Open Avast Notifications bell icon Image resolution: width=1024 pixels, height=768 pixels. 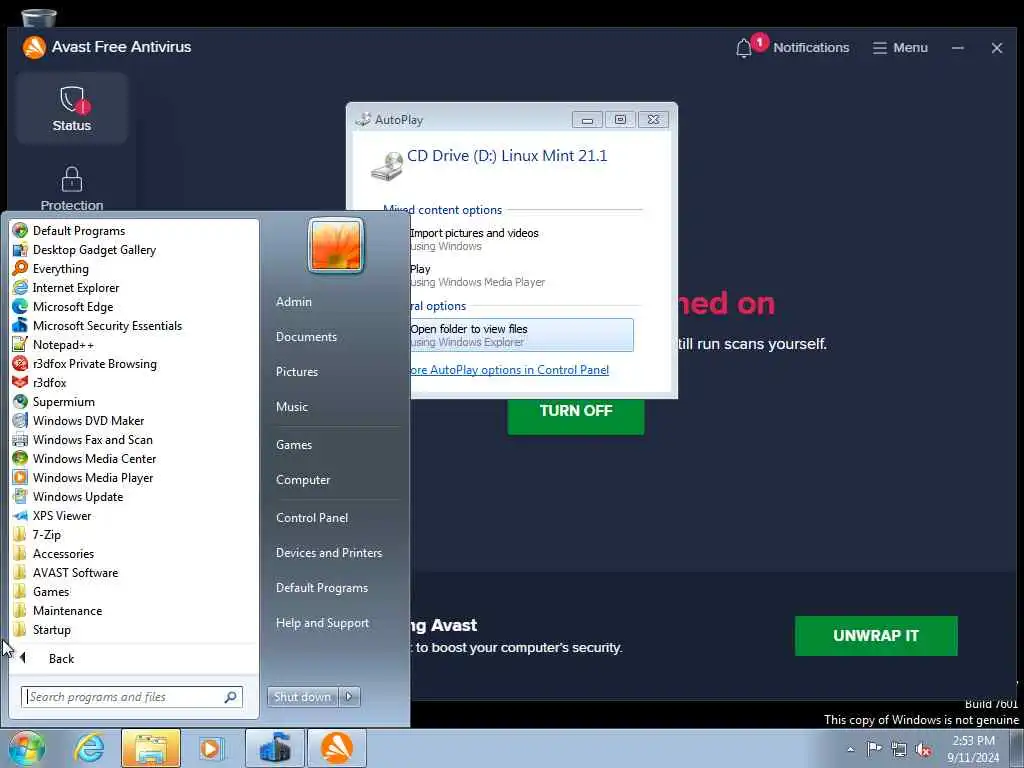point(743,48)
